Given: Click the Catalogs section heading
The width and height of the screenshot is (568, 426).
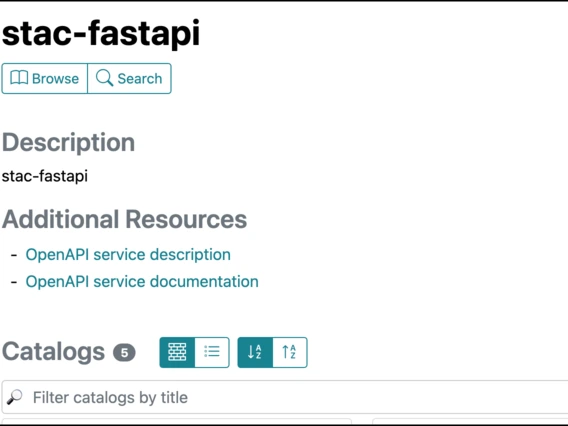Looking at the screenshot, I should (x=53, y=352).
